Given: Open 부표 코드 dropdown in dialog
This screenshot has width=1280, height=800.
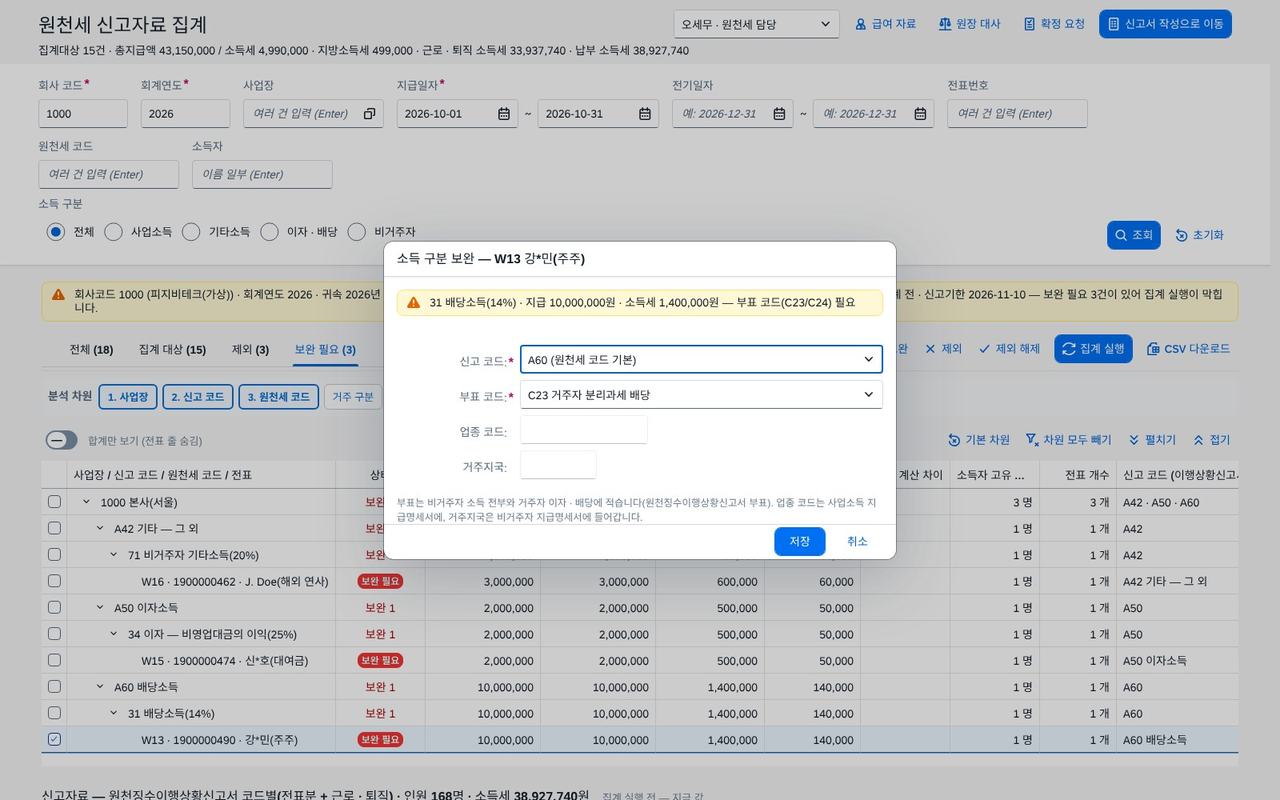Looking at the screenshot, I should click(x=701, y=395).
